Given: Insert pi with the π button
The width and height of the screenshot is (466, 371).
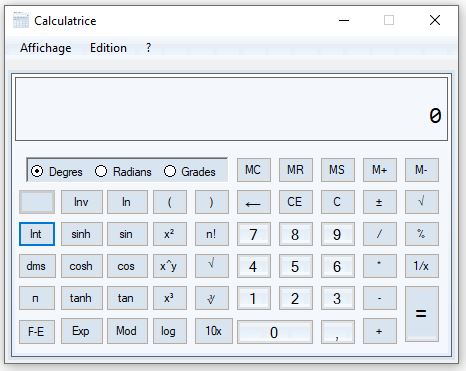Looking at the screenshot, I should click(x=37, y=298).
